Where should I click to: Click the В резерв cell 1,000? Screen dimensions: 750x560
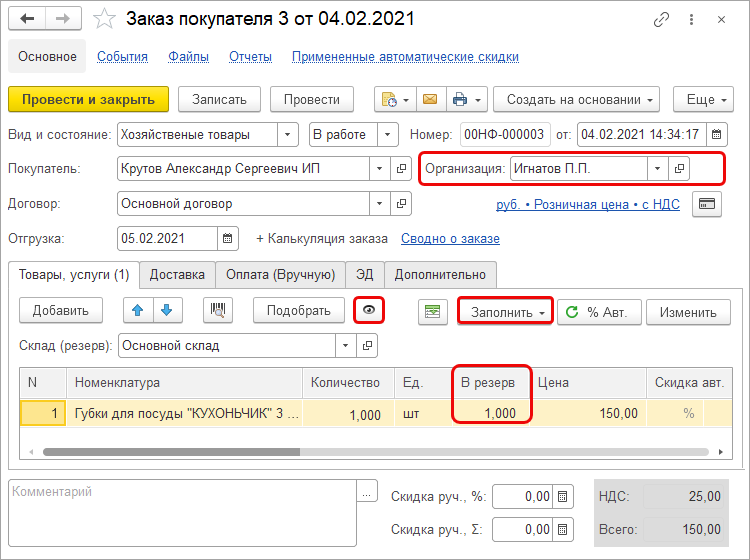click(491, 413)
